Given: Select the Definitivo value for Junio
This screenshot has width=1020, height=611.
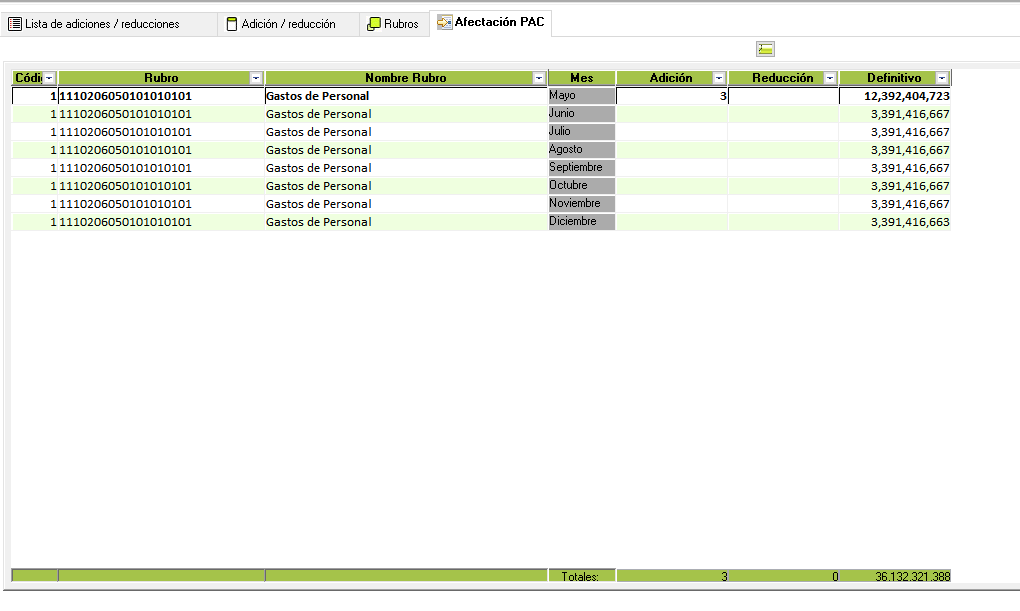Looking at the screenshot, I should tap(894, 114).
